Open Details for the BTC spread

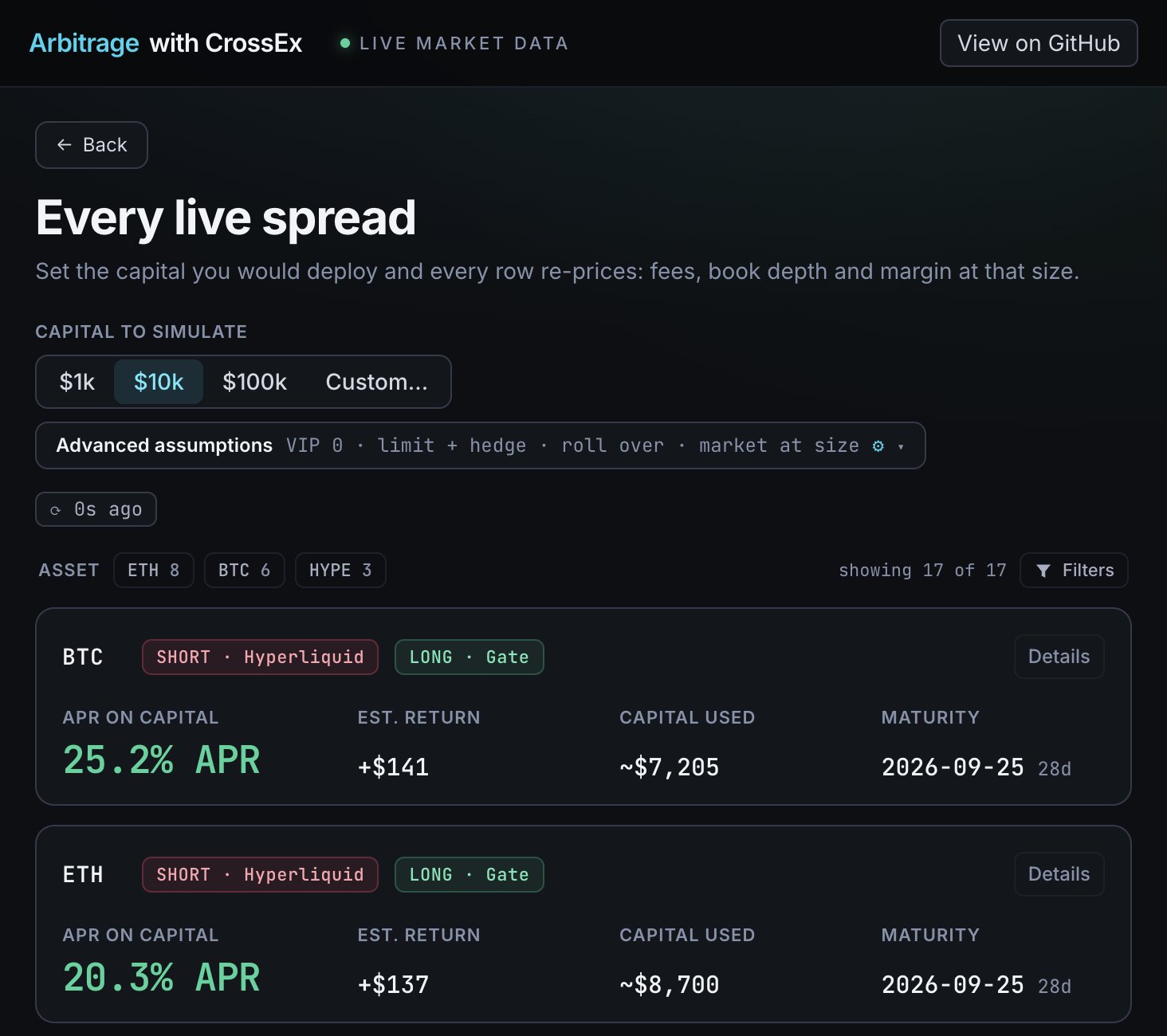pyautogui.click(x=1059, y=657)
